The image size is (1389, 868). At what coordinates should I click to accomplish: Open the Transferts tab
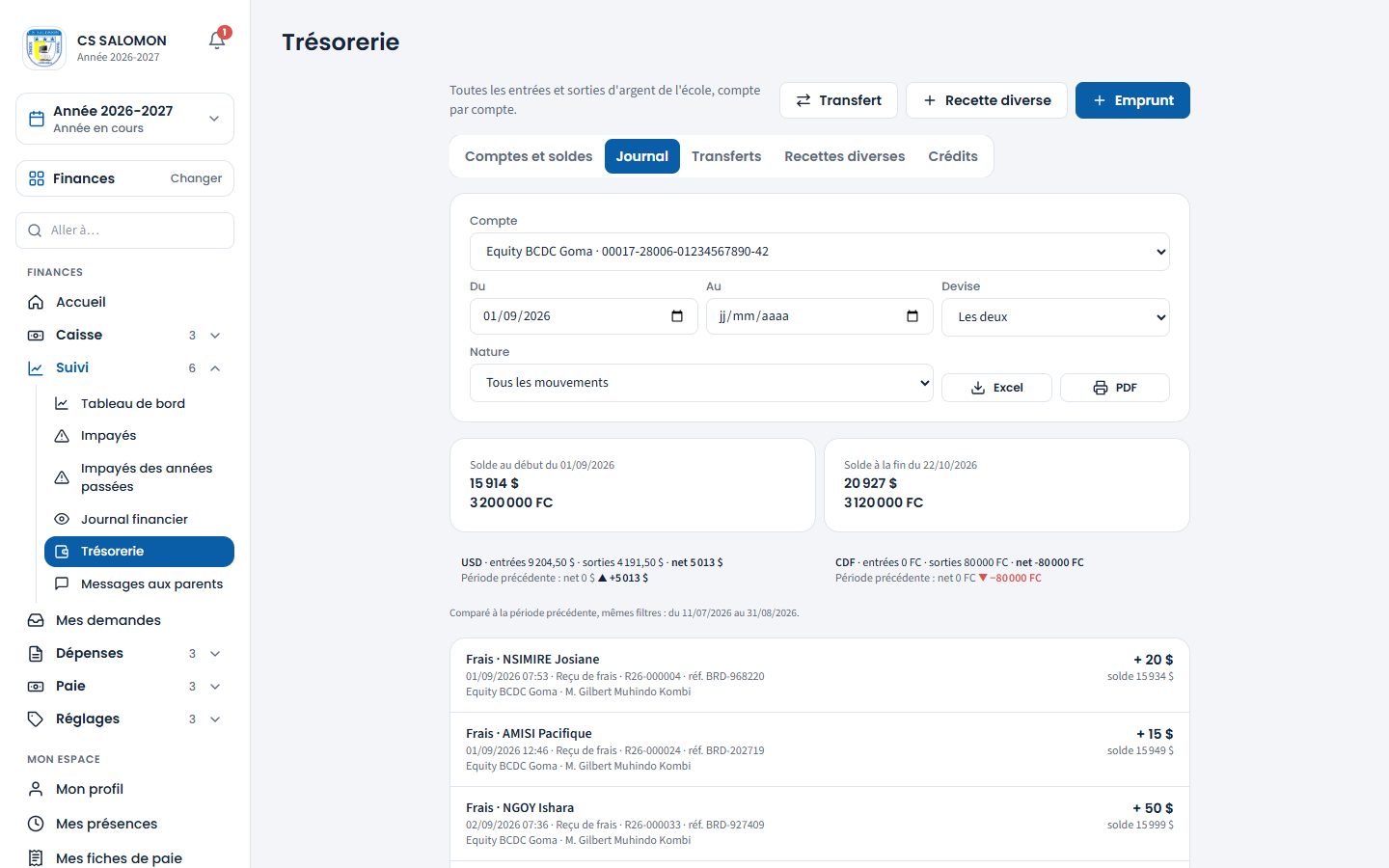coord(726,156)
